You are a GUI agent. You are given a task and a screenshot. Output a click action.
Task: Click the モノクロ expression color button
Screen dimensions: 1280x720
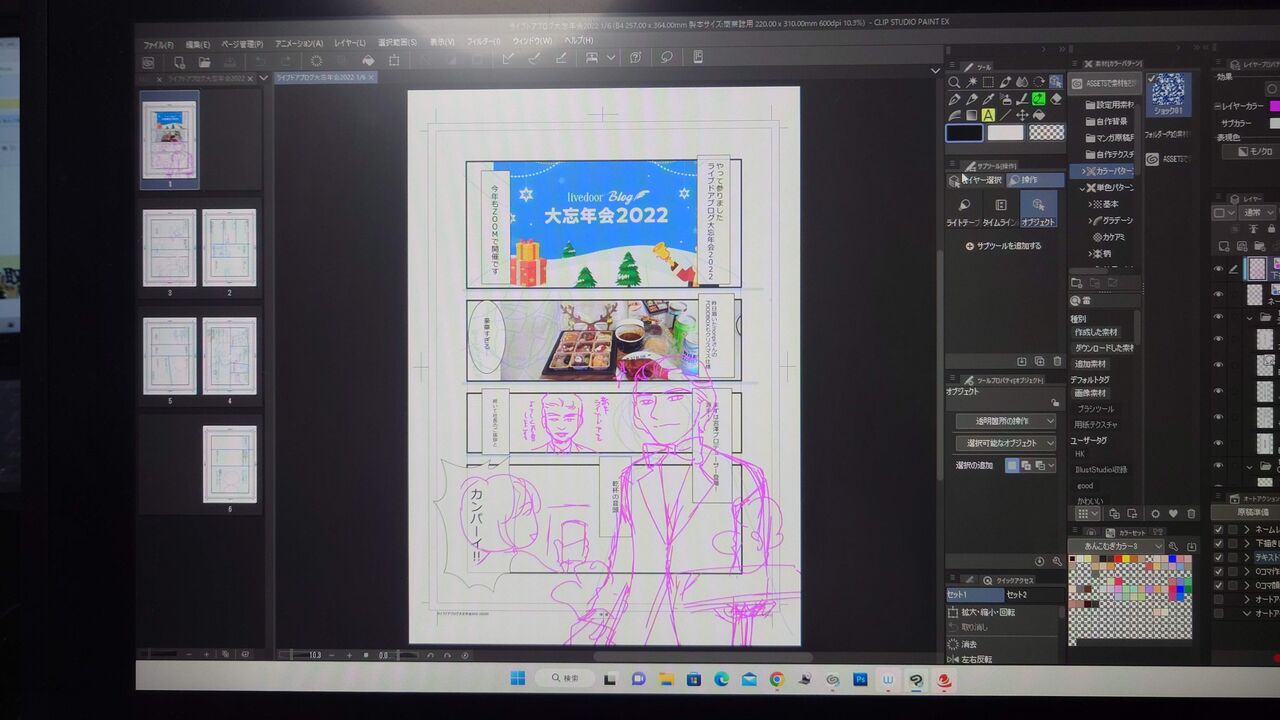point(1250,152)
